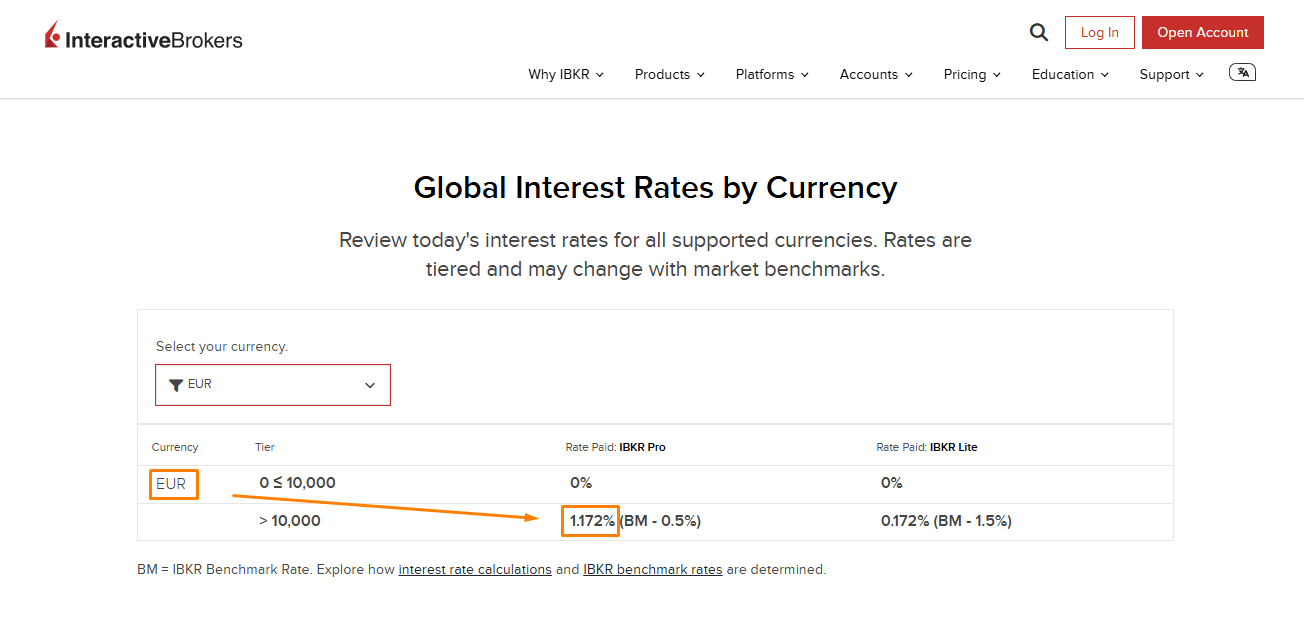
Task: Open the Education menu
Action: point(1070,74)
